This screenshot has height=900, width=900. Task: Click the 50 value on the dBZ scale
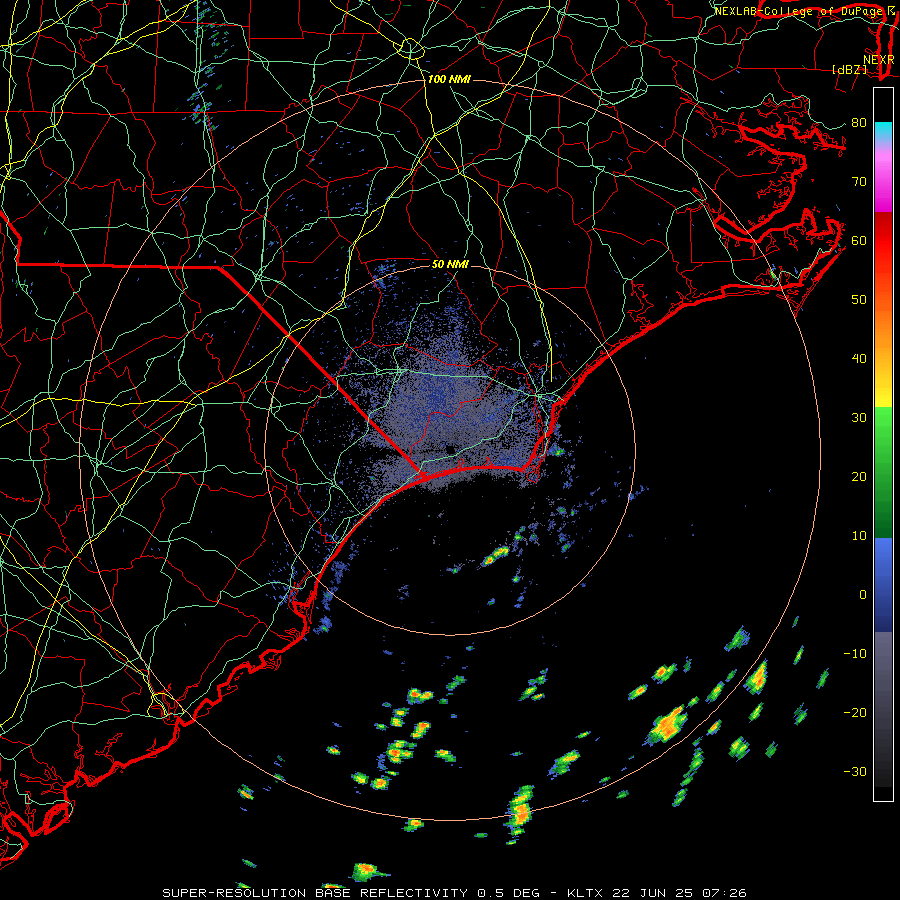[859, 300]
